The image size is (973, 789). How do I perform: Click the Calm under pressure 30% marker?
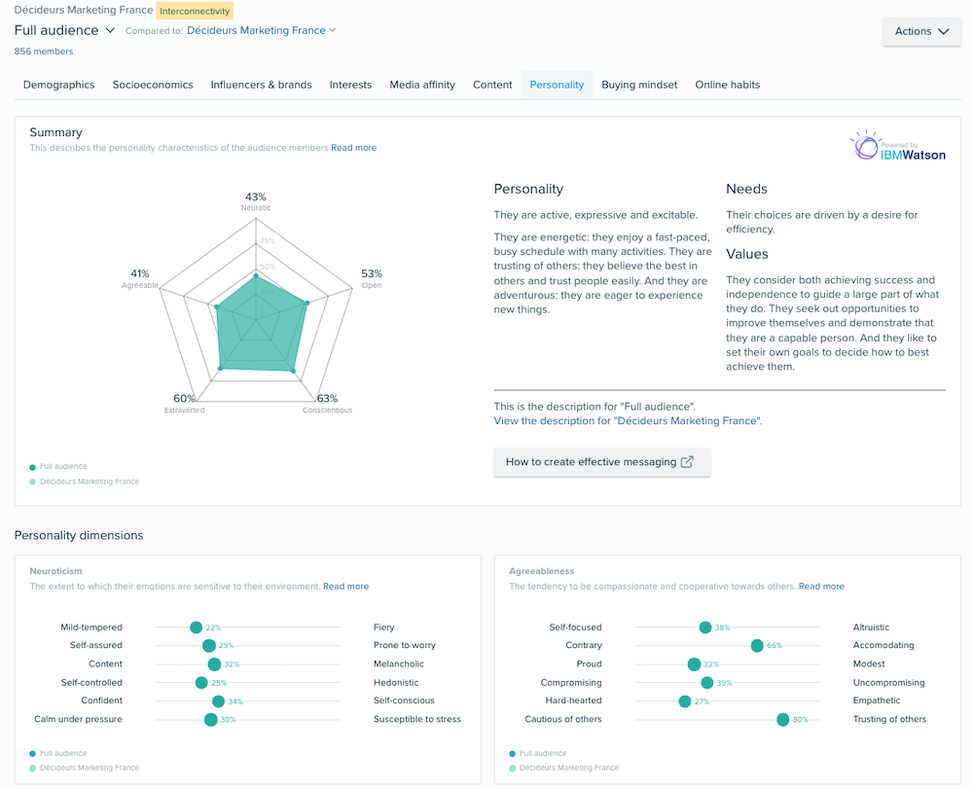(x=211, y=719)
